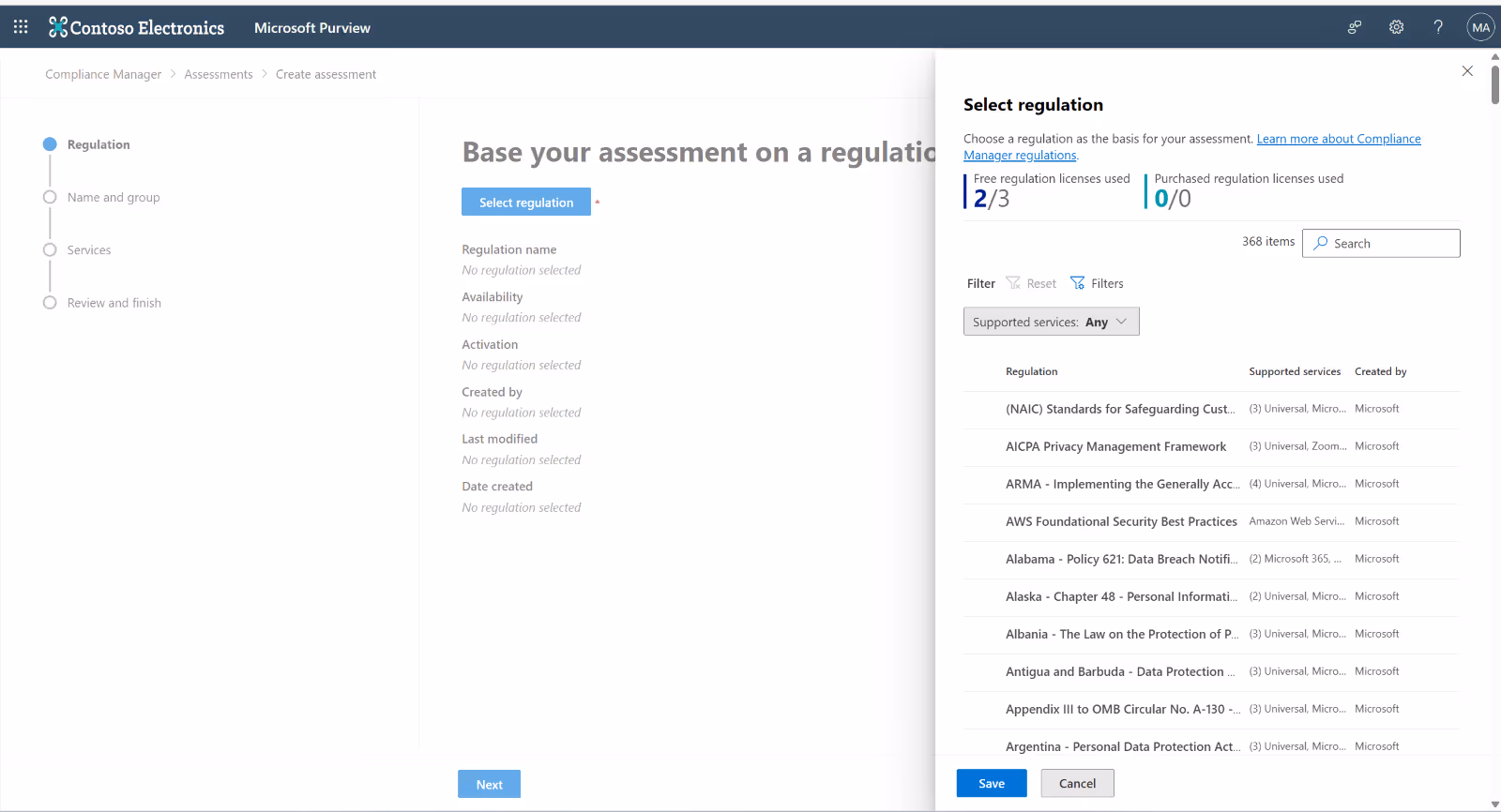Select Appendix III to OMB Circular No. A-130 row
Screen dimensions: 1501x812
(1211, 709)
